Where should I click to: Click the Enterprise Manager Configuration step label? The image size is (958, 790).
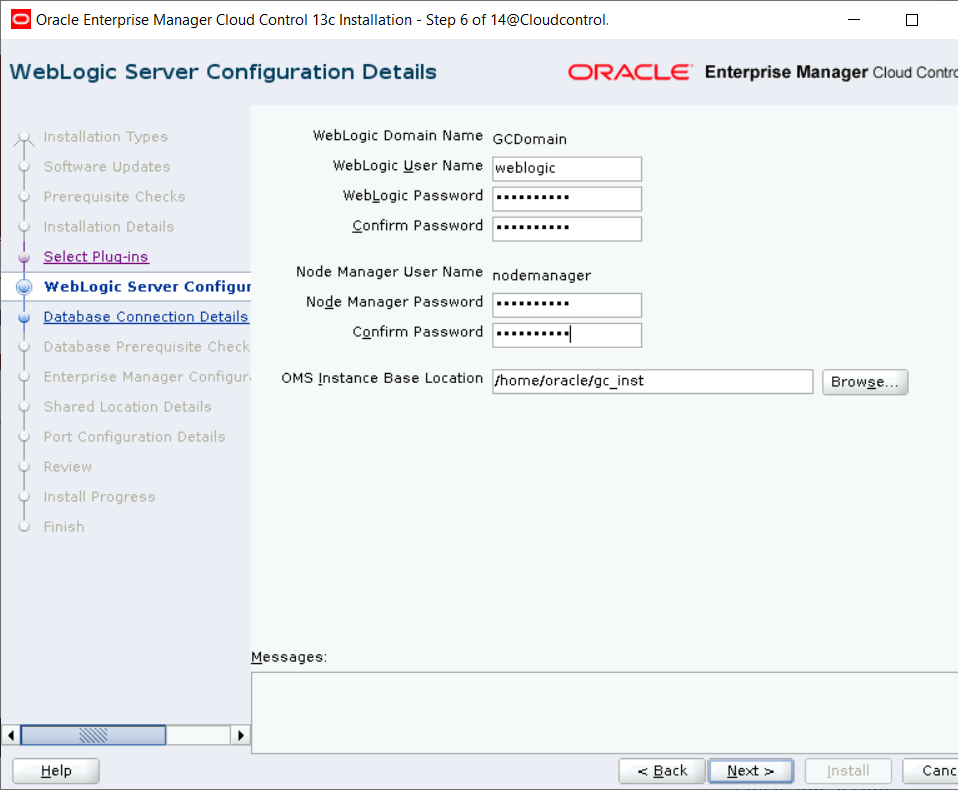(147, 376)
